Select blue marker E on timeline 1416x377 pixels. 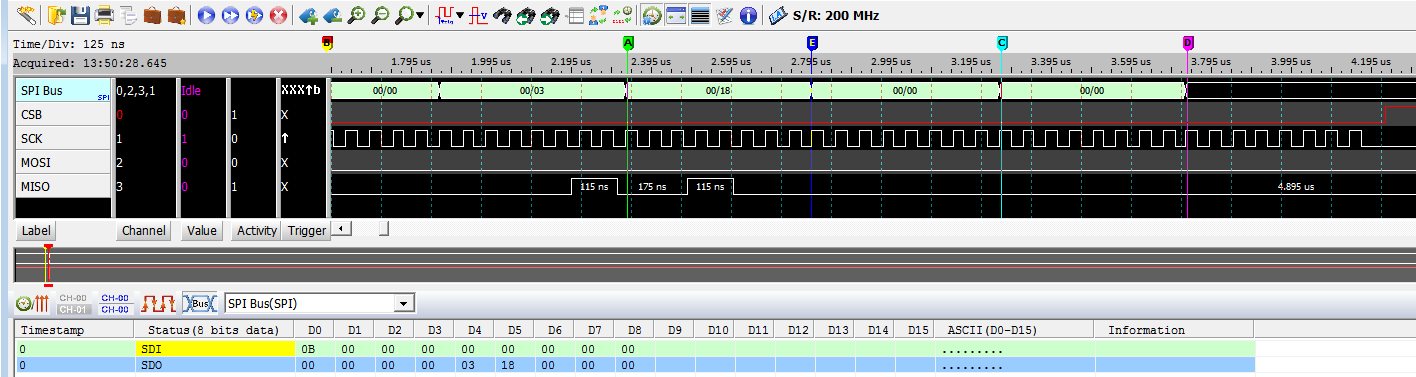[x=812, y=43]
